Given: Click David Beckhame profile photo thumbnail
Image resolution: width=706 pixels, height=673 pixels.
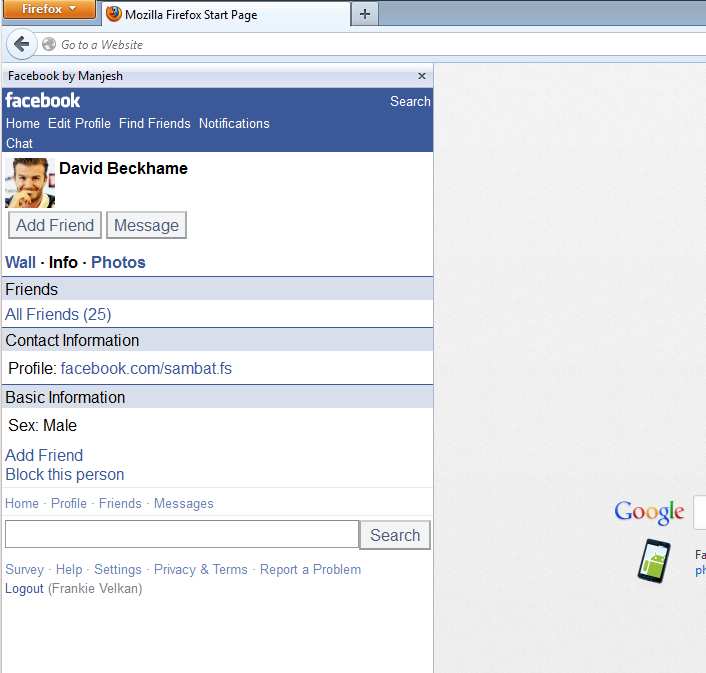Looking at the screenshot, I should point(30,183).
